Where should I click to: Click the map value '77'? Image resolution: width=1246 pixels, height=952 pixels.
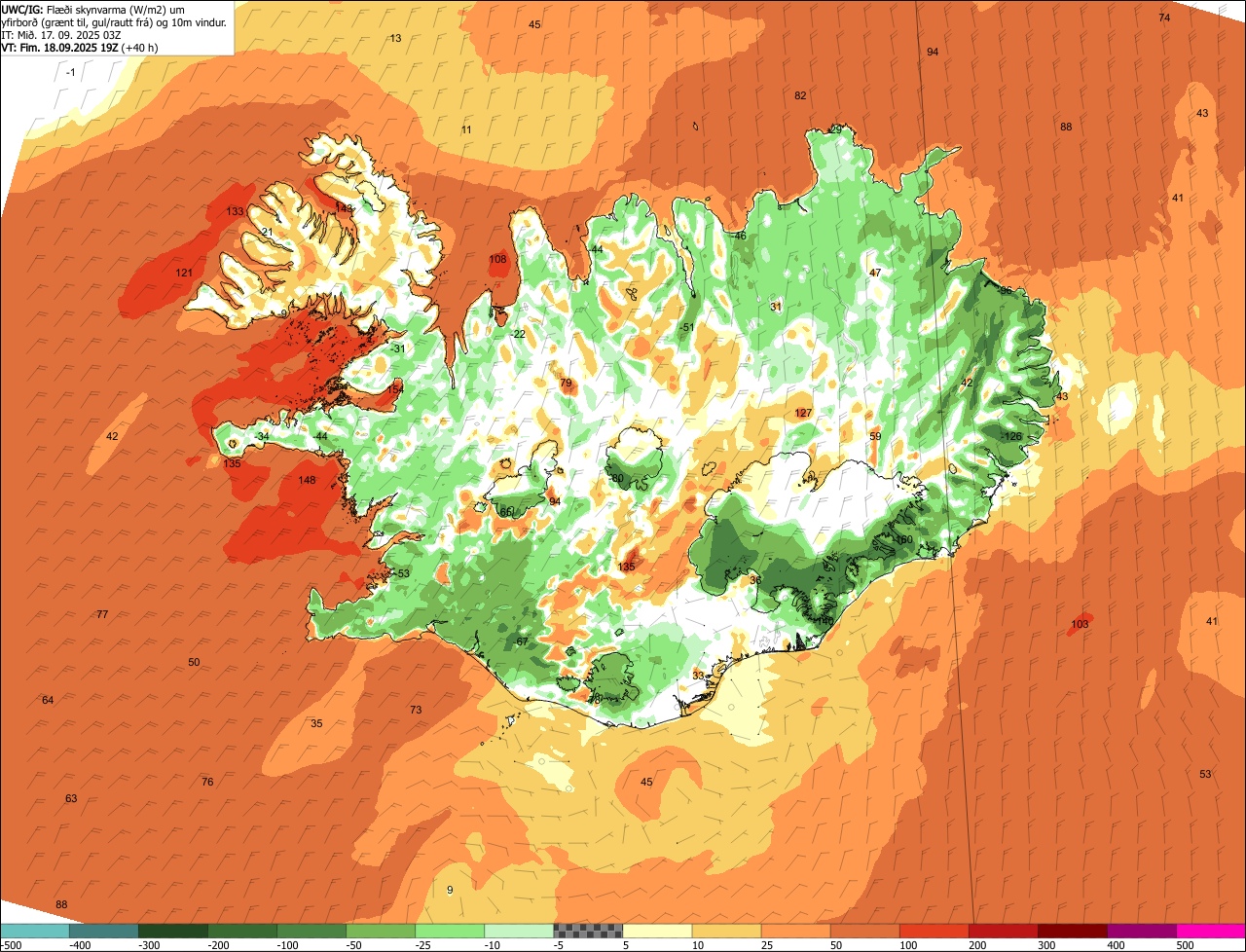pos(102,614)
